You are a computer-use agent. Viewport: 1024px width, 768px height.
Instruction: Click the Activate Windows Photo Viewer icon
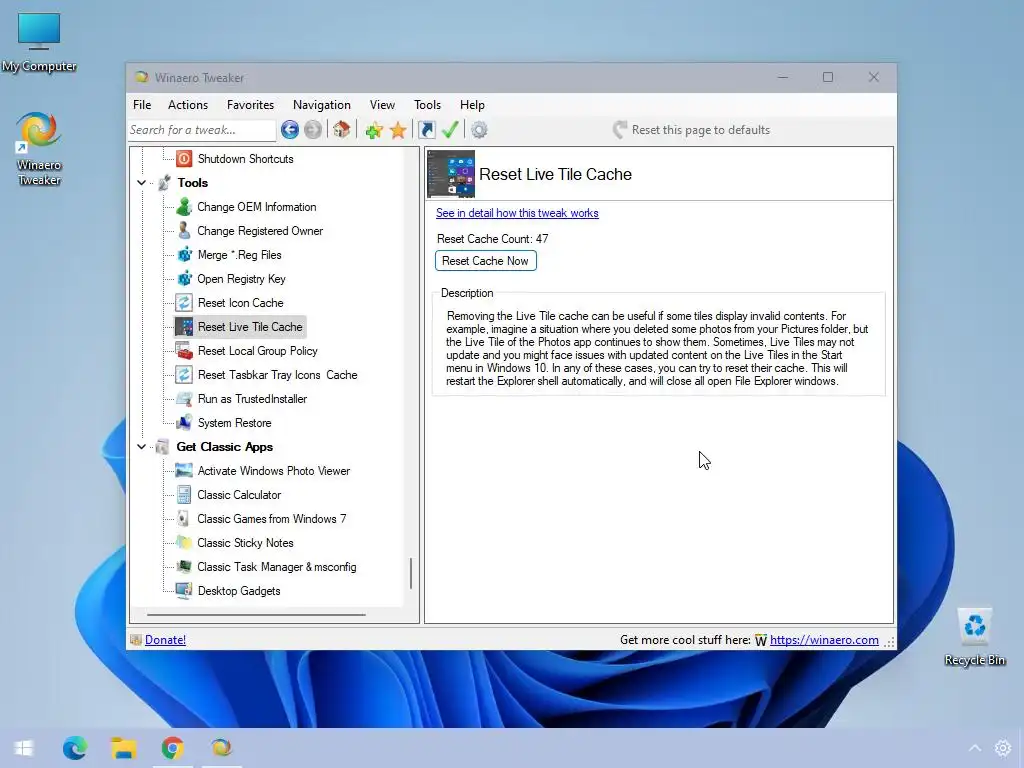pyautogui.click(x=184, y=471)
